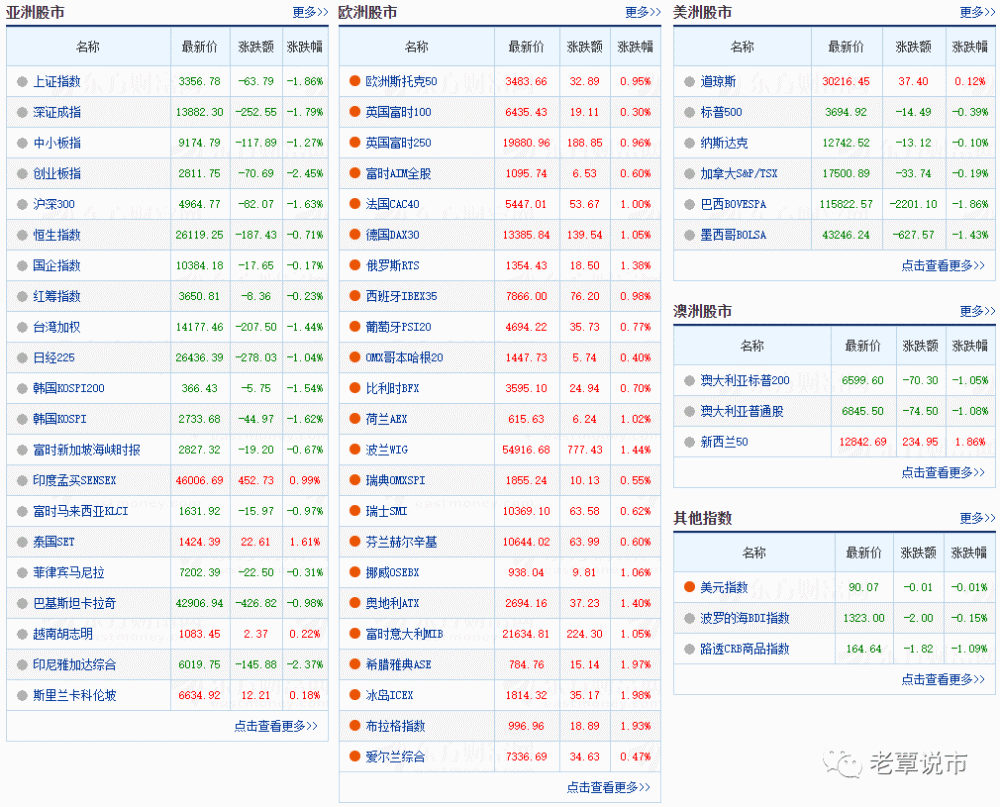Click the 涨跌额 header in American markets table
The image size is (1000, 807).
pyautogui.click(x=914, y=47)
